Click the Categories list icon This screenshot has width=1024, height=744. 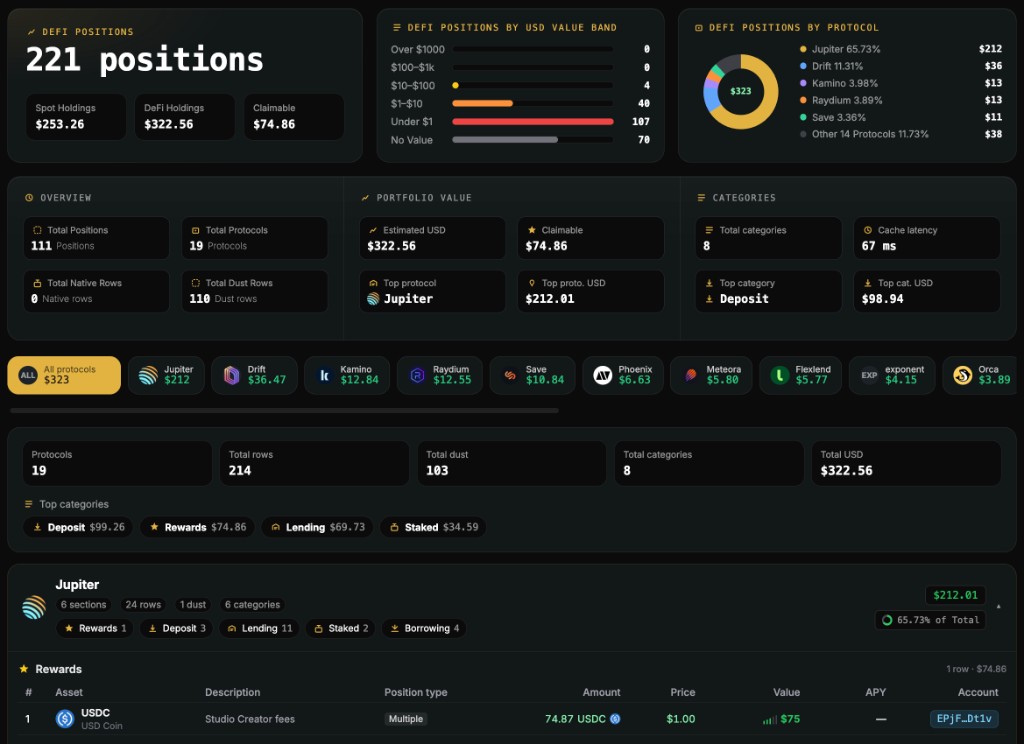(701, 197)
